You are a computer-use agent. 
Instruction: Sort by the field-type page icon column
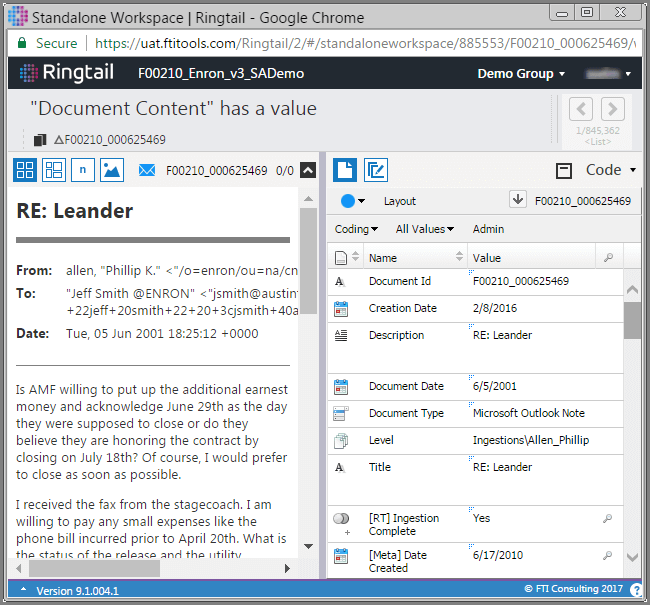pos(346,258)
